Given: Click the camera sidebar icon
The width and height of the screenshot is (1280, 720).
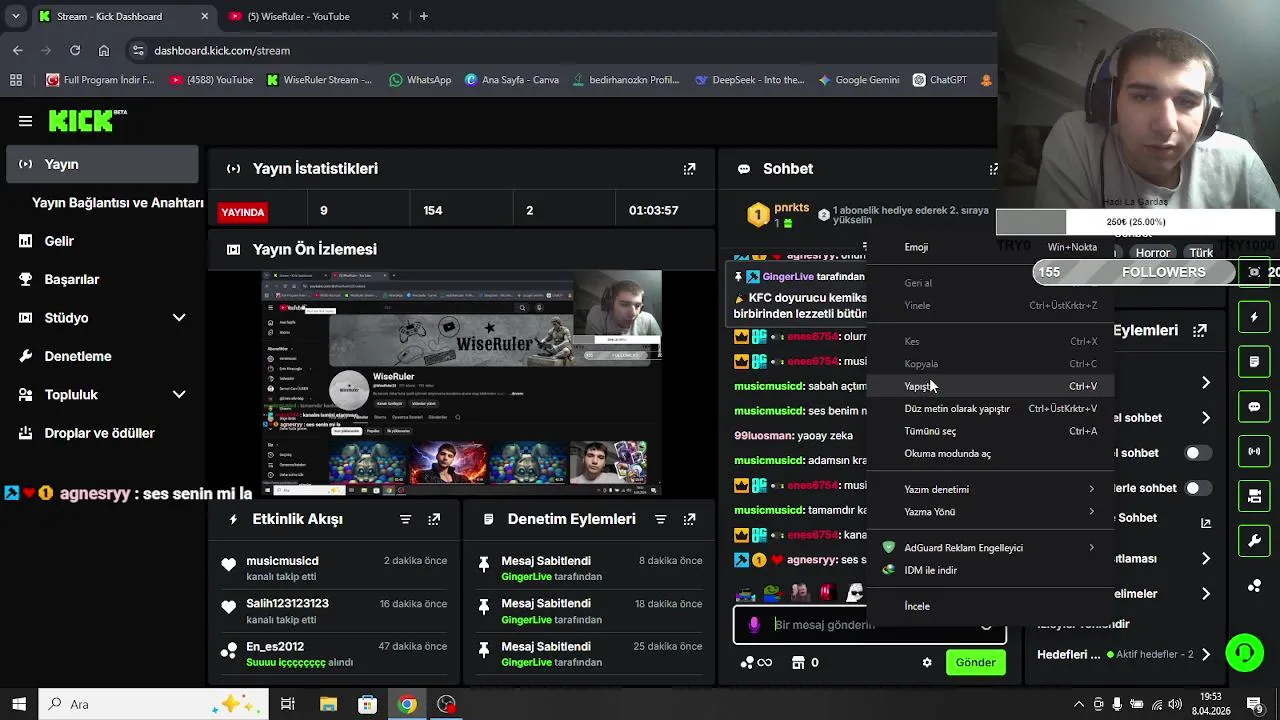Looking at the screenshot, I should [x=1254, y=496].
